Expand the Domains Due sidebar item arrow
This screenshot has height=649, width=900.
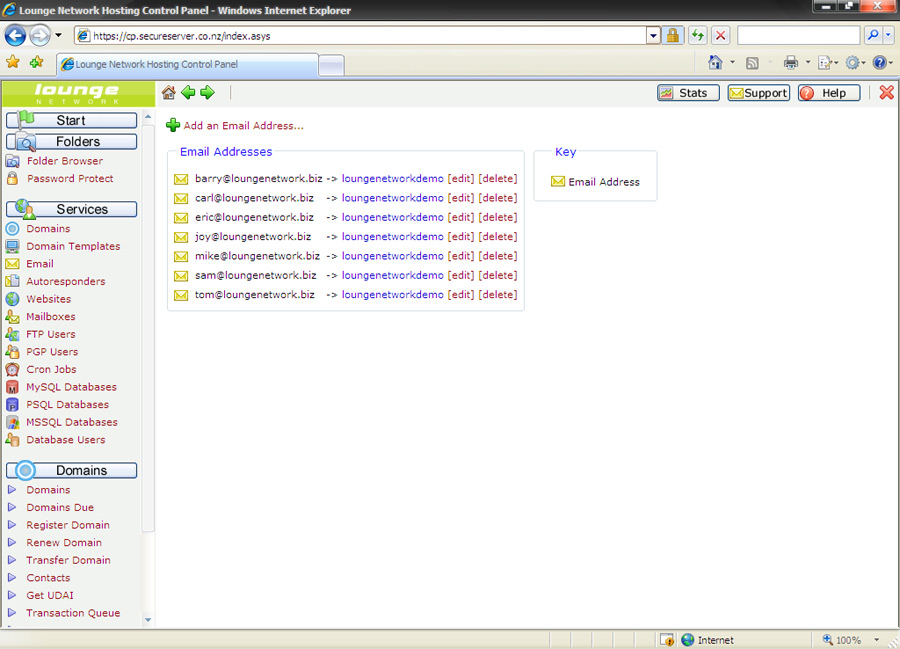pyautogui.click(x=12, y=508)
